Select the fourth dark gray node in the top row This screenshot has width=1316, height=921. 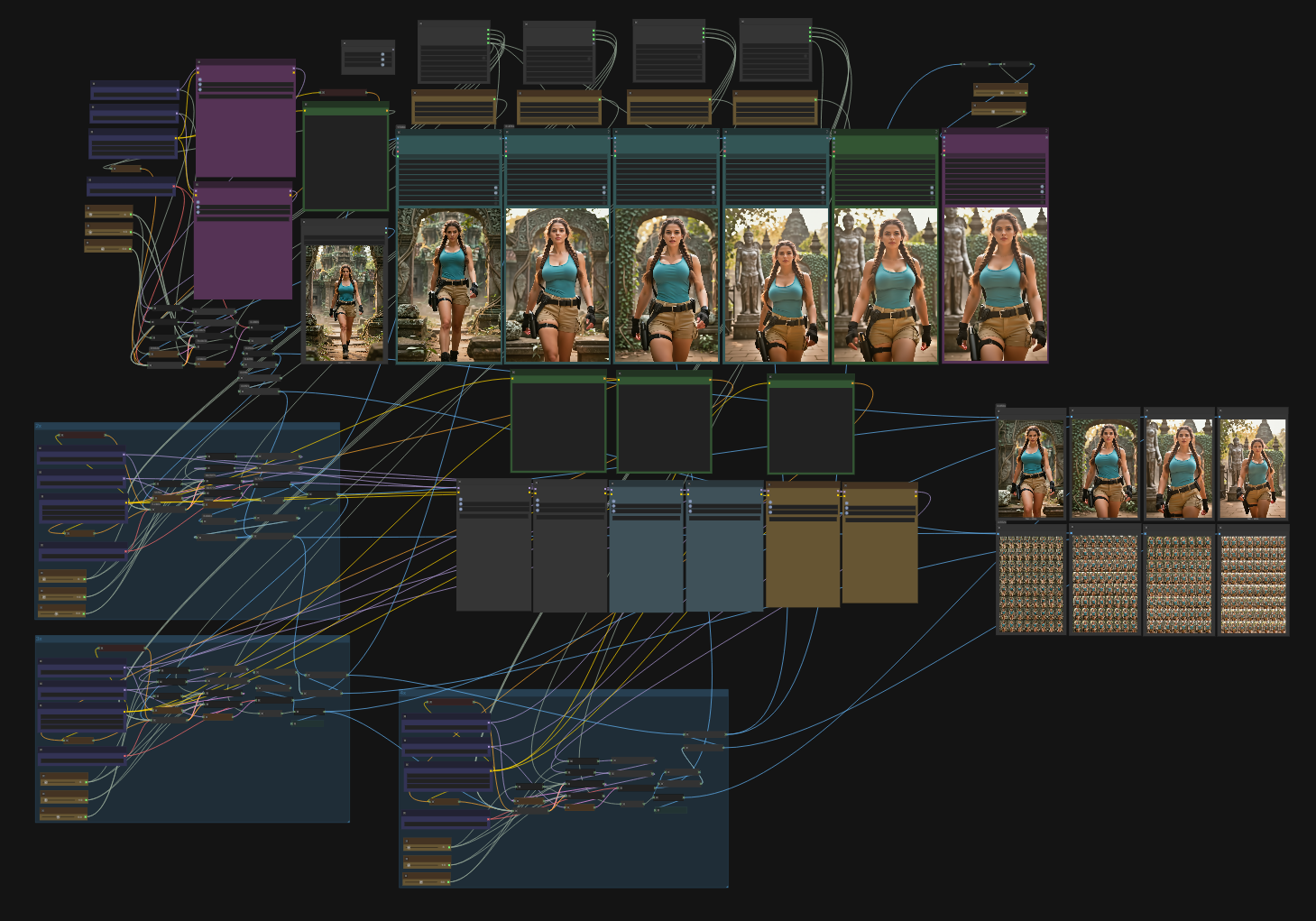tap(776, 50)
